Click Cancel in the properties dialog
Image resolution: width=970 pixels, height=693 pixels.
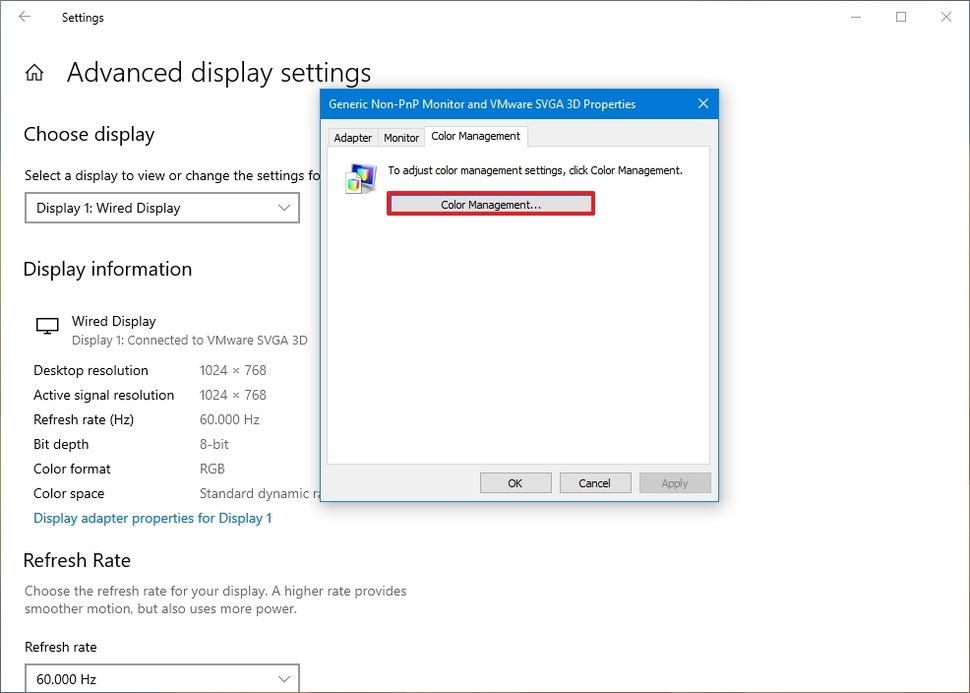pos(595,482)
